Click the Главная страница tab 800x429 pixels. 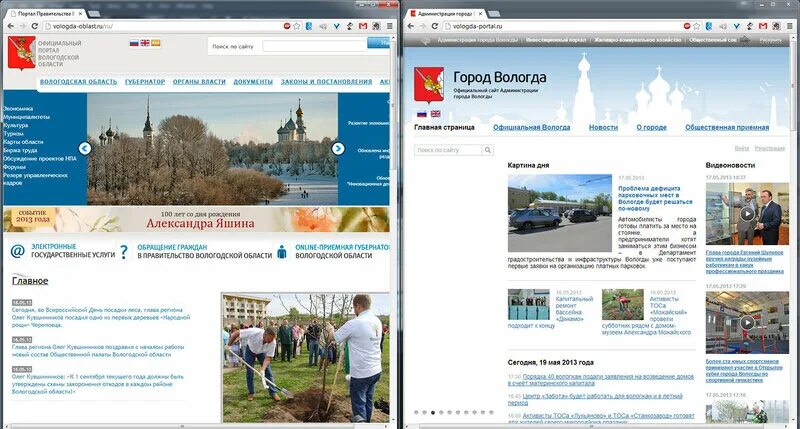click(x=444, y=128)
